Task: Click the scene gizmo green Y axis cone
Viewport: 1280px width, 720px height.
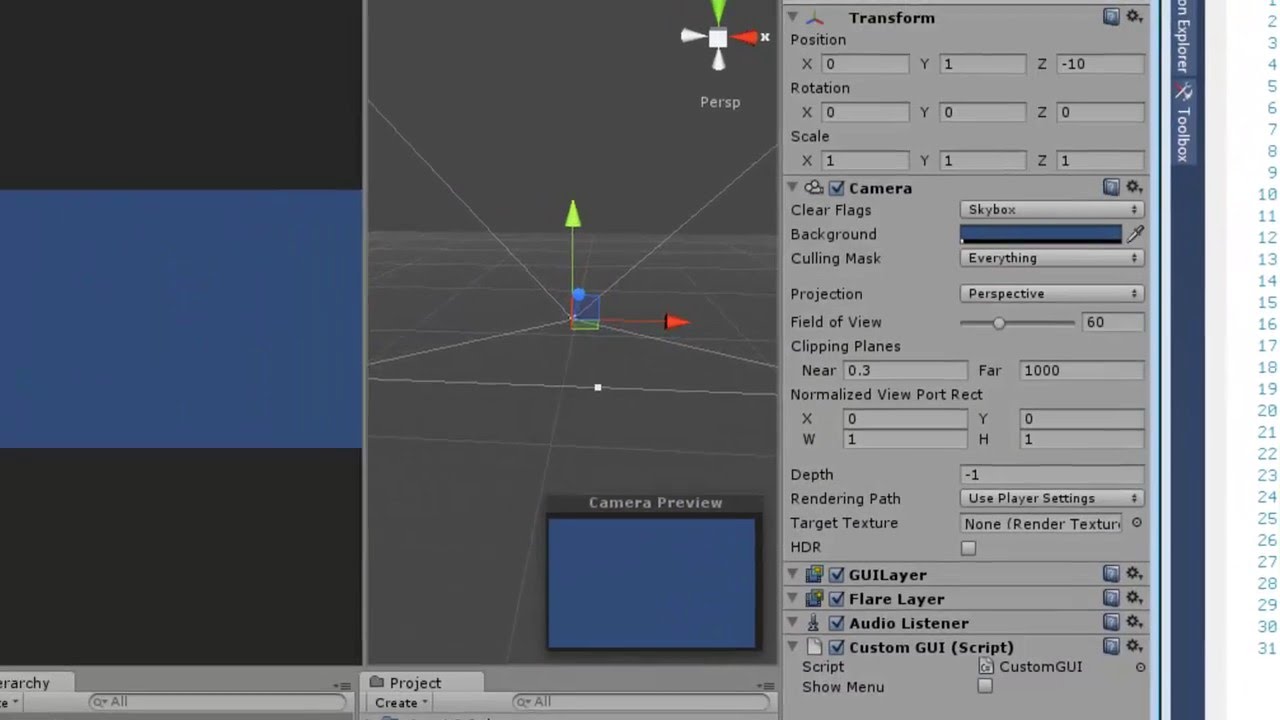Action: pos(718,12)
